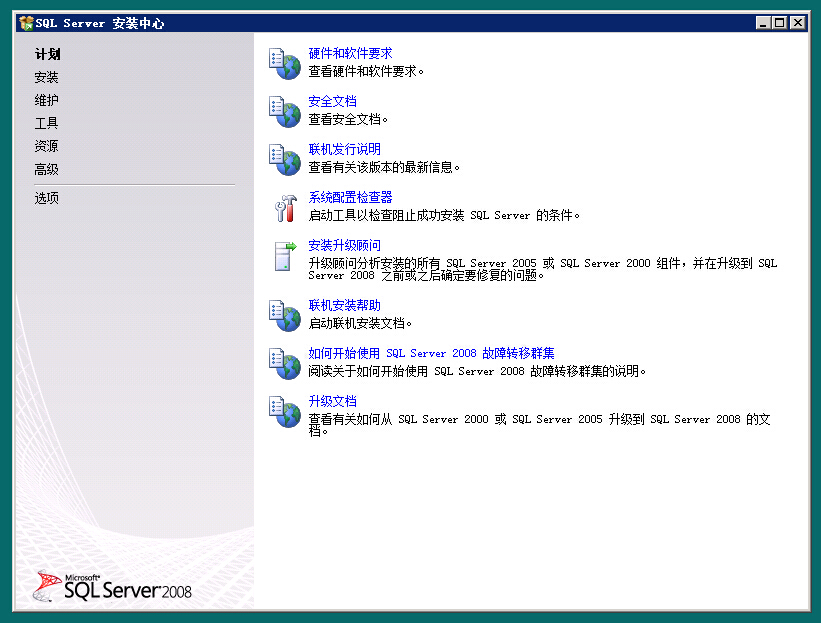Image resolution: width=821 pixels, height=623 pixels.
Task: Close the SQL Server 安装中心 window
Action: [x=797, y=23]
